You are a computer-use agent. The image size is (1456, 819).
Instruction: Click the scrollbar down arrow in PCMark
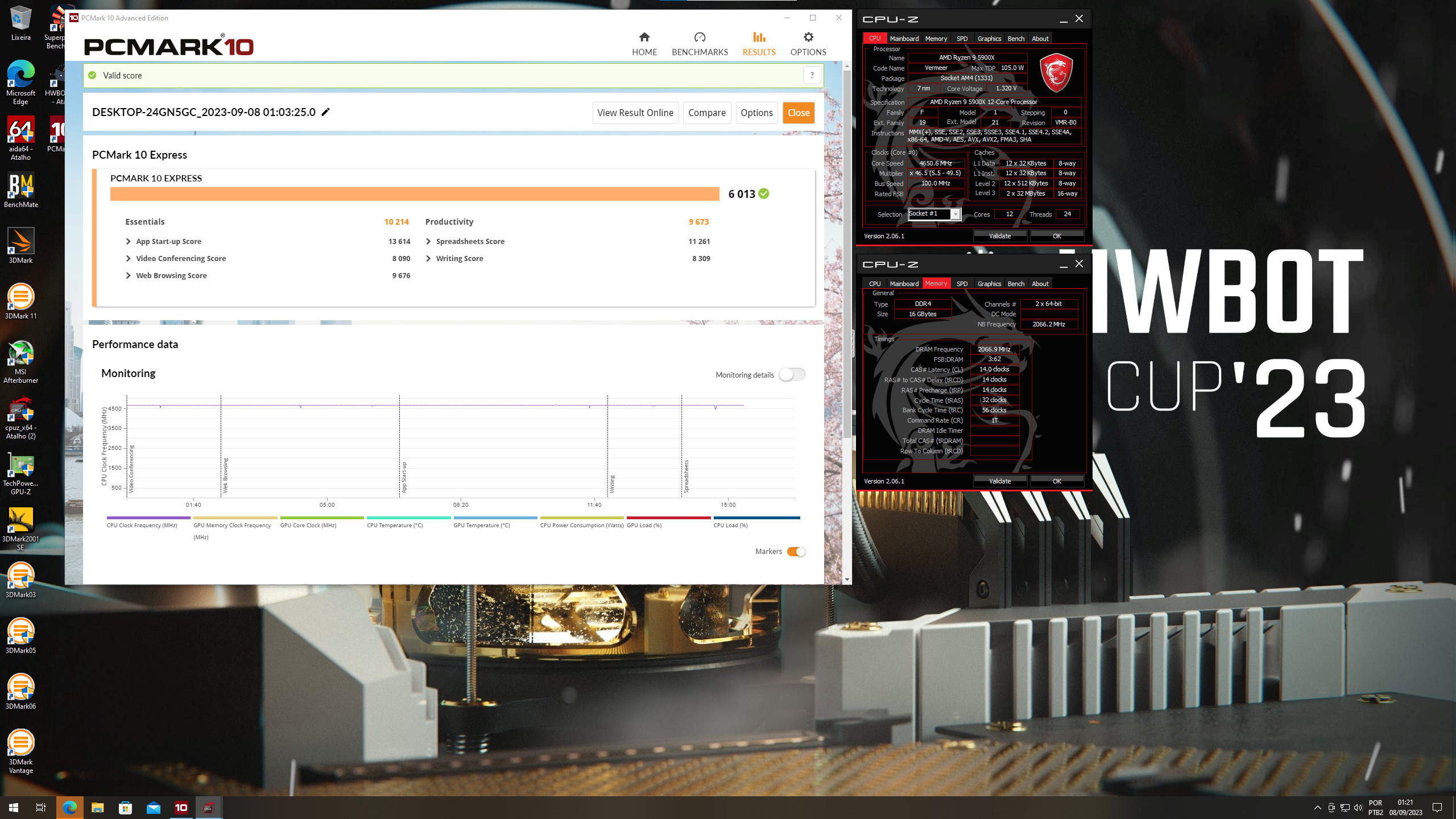coord(847,580)
